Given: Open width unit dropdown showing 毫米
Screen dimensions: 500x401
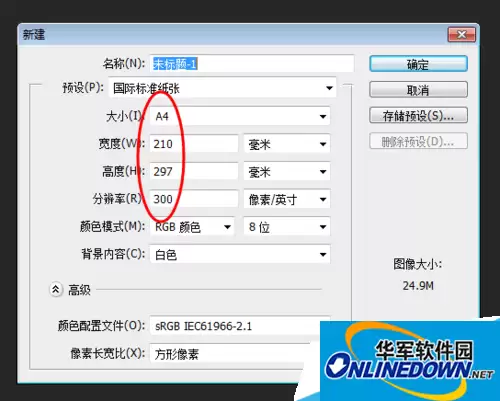Looking at the screenshot, I should [x=287, y=144].
